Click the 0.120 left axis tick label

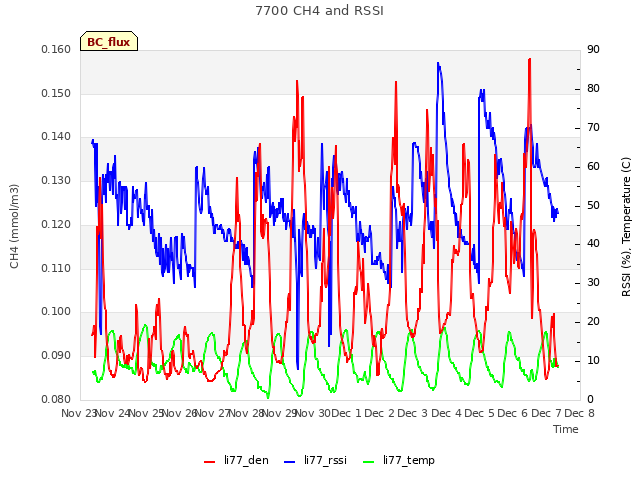click(56, 224)
